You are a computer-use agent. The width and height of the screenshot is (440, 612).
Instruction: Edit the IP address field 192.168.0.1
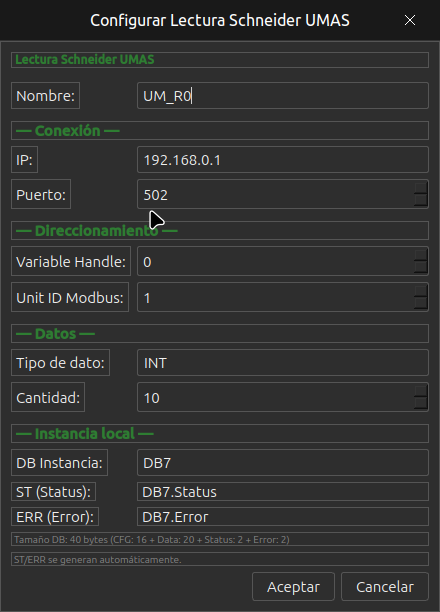pos(283,160)
